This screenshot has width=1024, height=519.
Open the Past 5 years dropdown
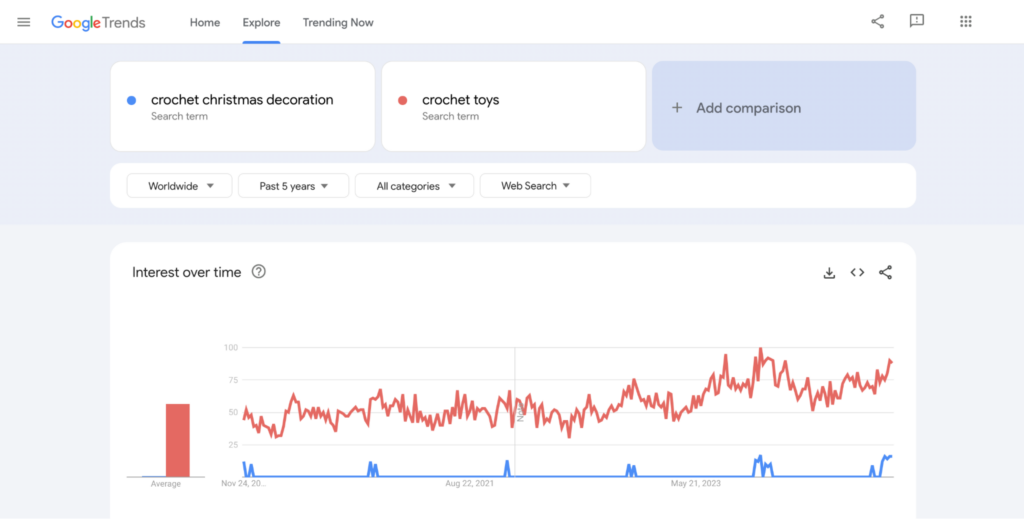click(x=293, y=186)
